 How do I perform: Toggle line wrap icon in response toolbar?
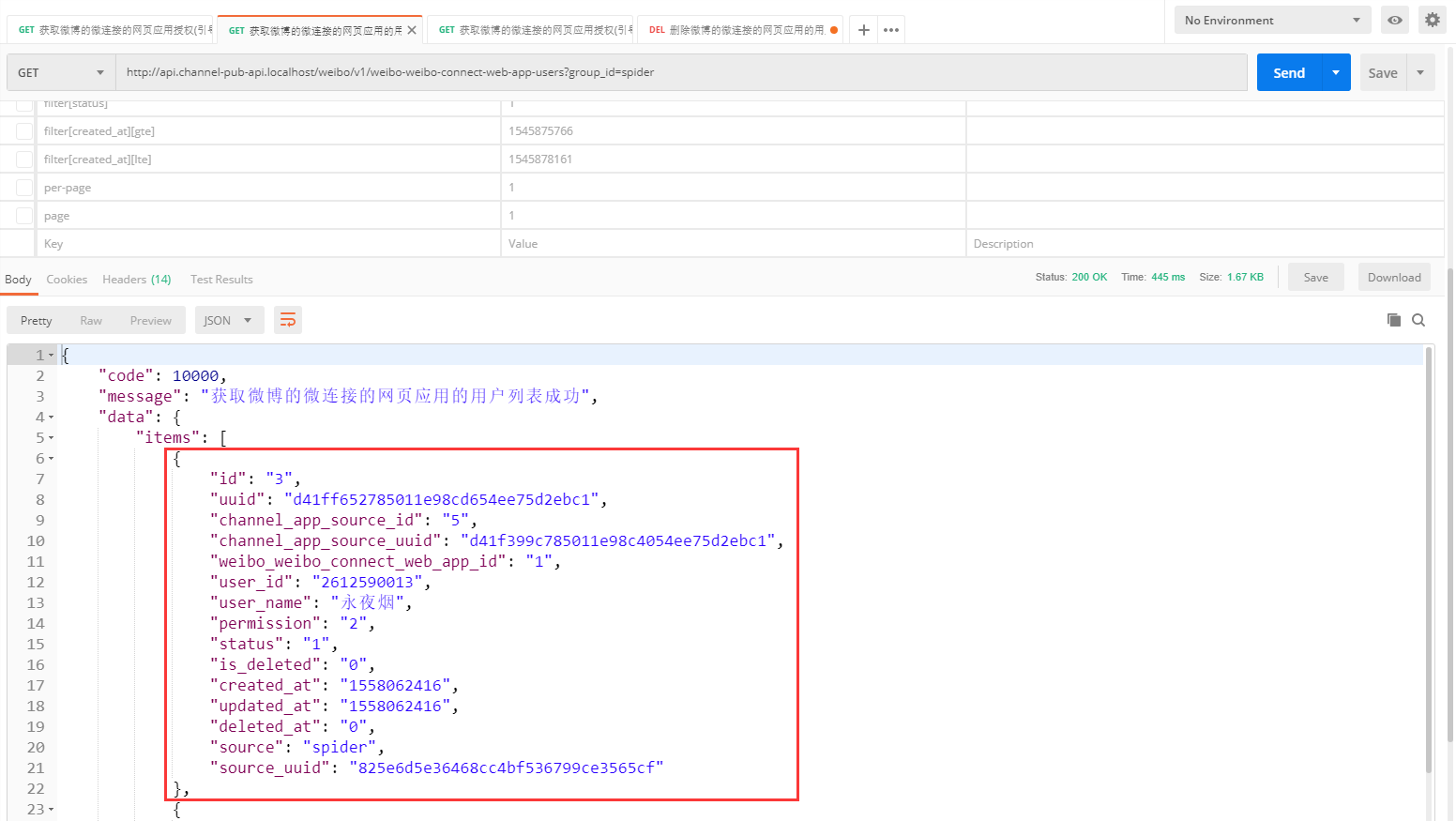tap(288, 321)
